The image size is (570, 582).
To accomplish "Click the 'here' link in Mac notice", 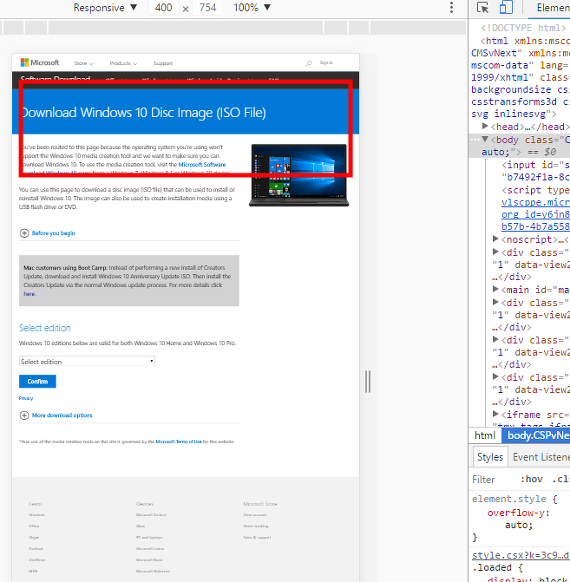I will tap(29, 294).
